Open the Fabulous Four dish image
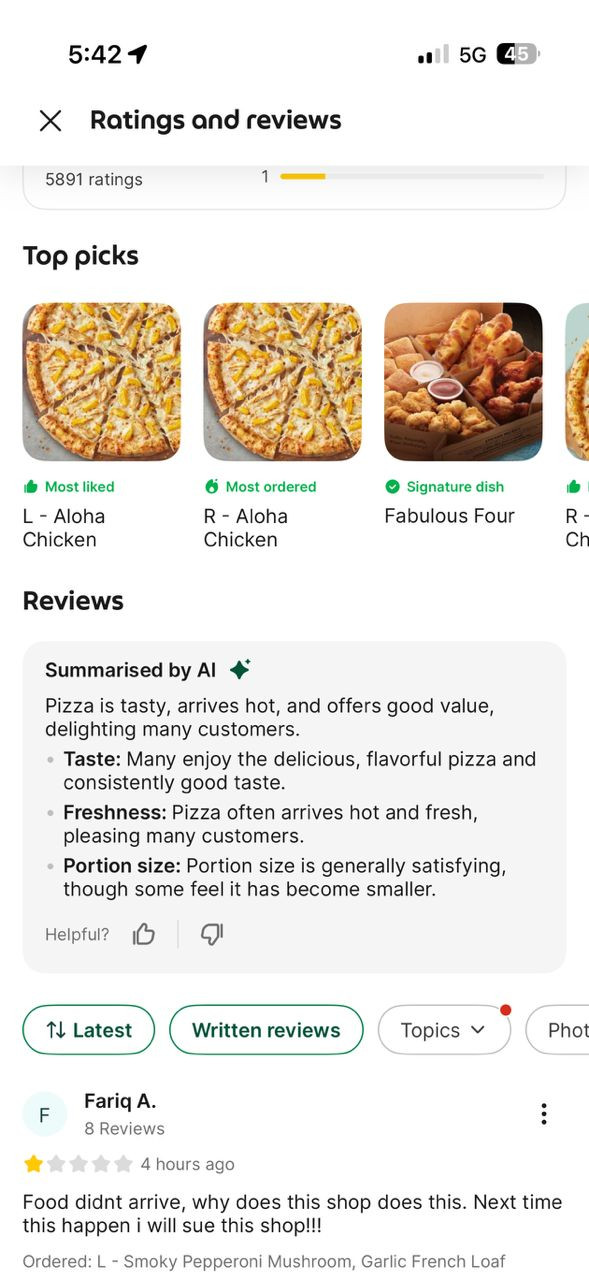 [x=463, y=382]
